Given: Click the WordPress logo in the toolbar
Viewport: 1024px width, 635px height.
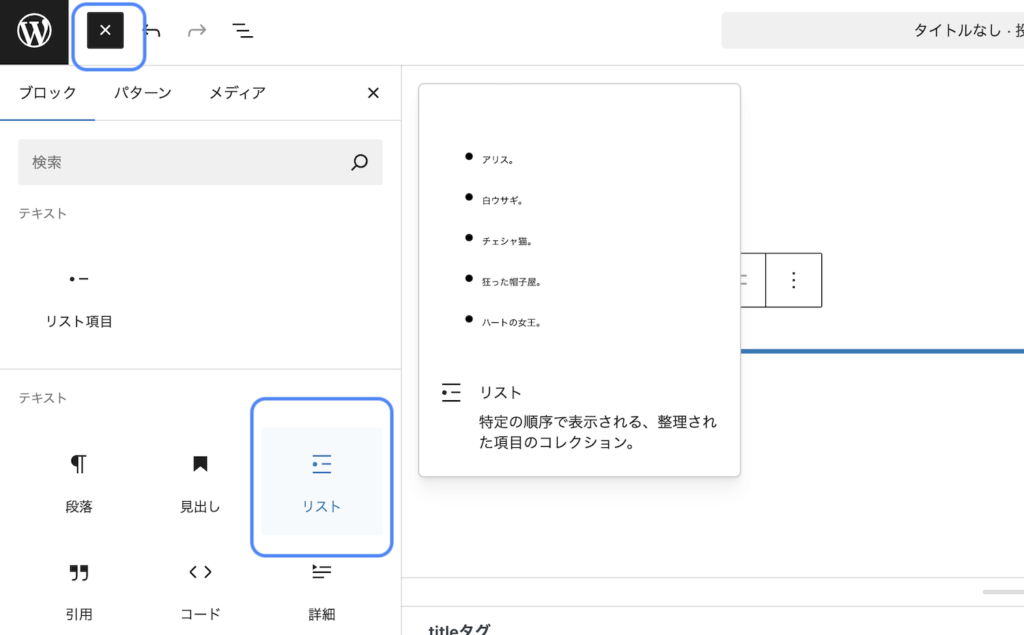Looking at the screenshot, I should [34, 30].
